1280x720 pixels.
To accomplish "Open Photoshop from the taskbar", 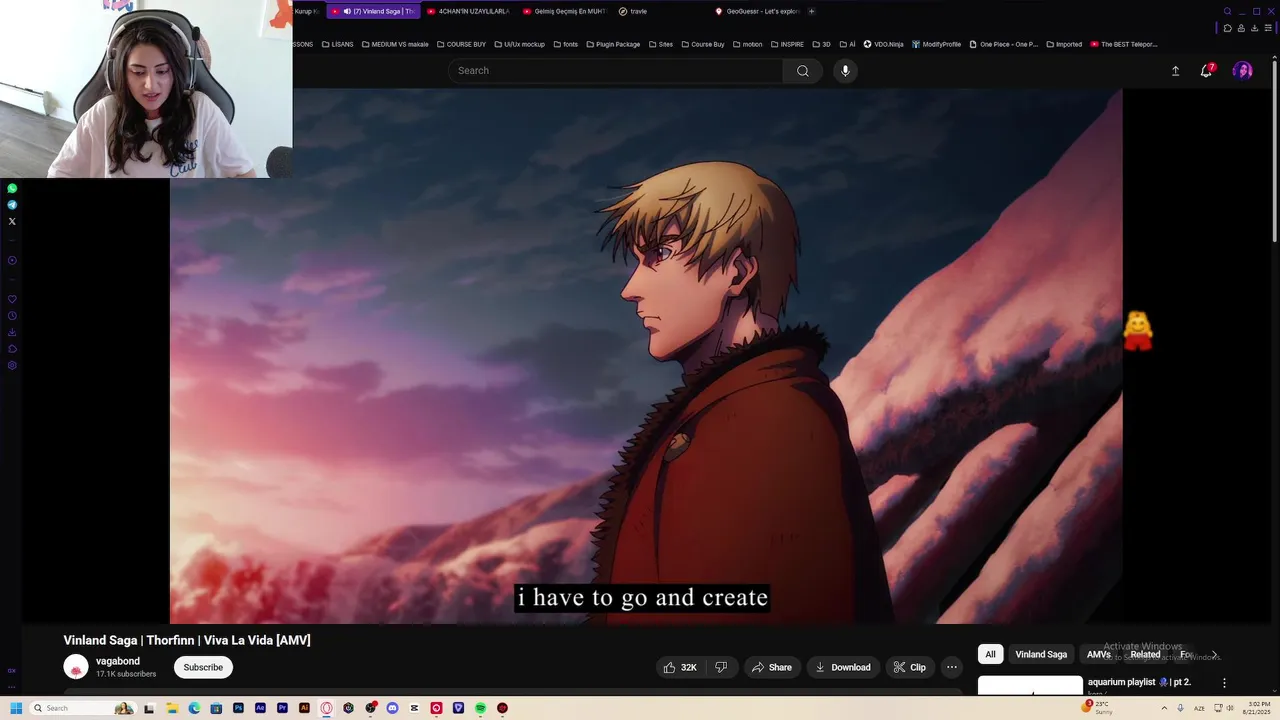I will [238, 708].
